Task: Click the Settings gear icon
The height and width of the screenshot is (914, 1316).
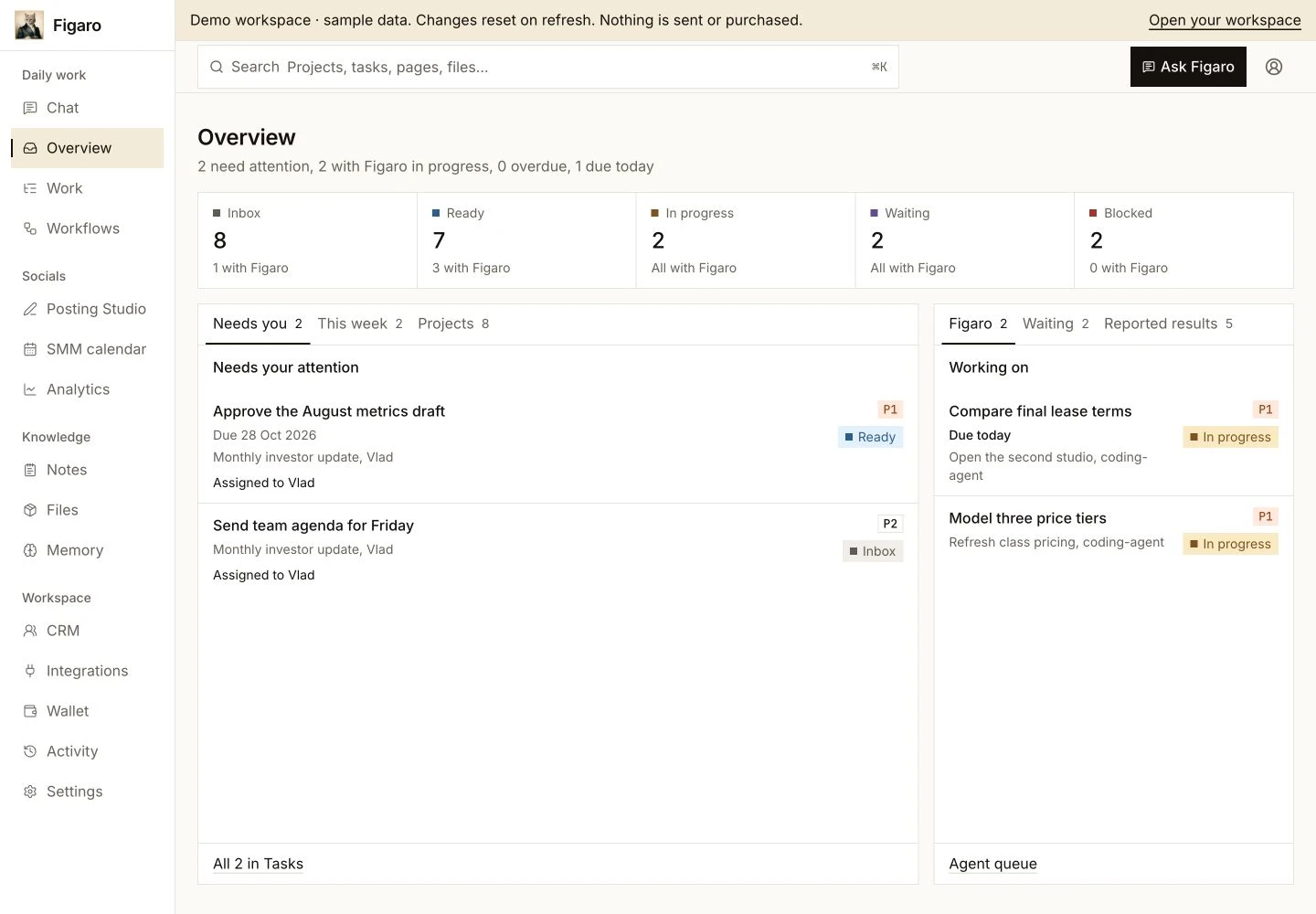Action: (30, 792)
